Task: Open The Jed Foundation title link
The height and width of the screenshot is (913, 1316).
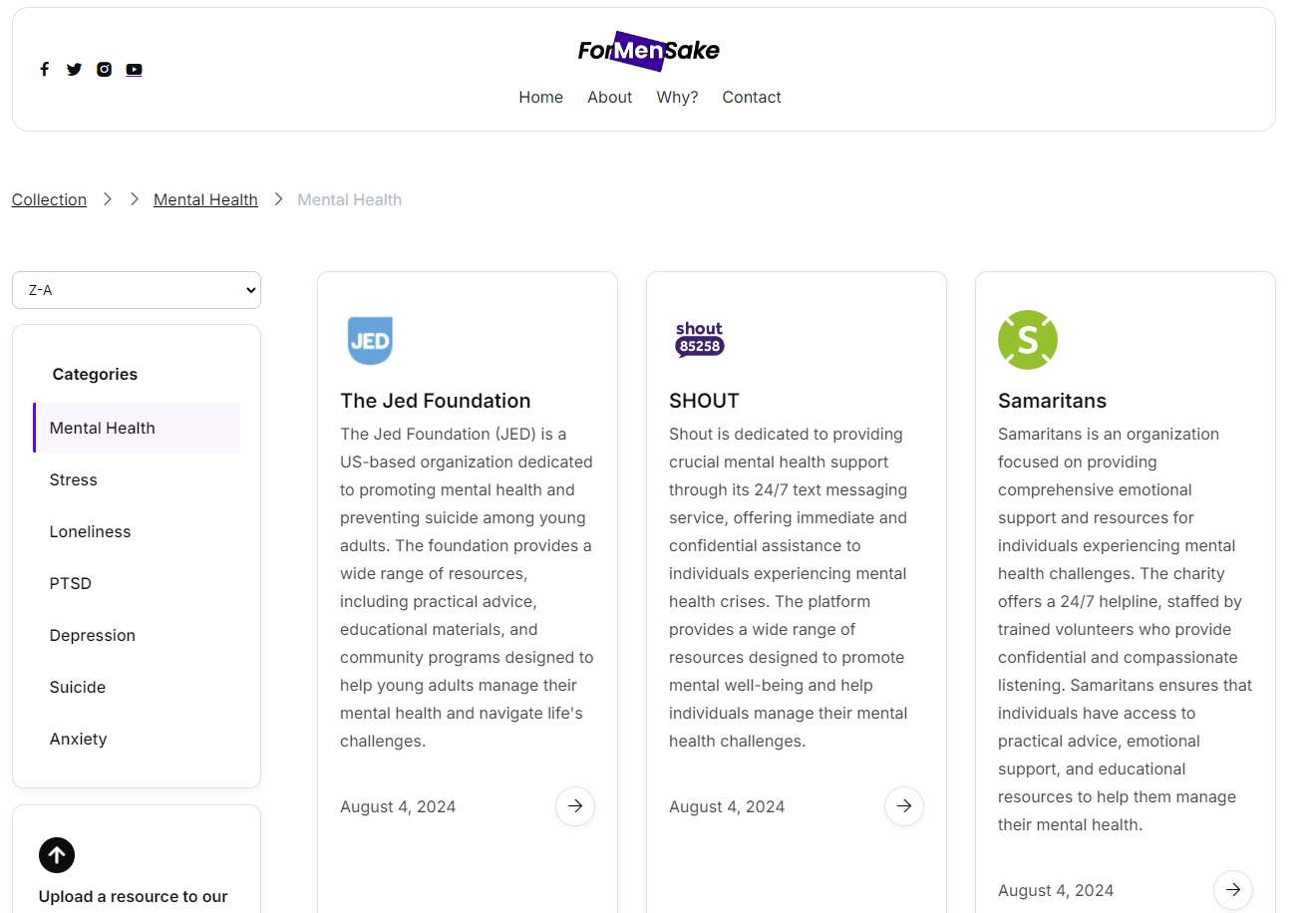Action: point(436,401)
